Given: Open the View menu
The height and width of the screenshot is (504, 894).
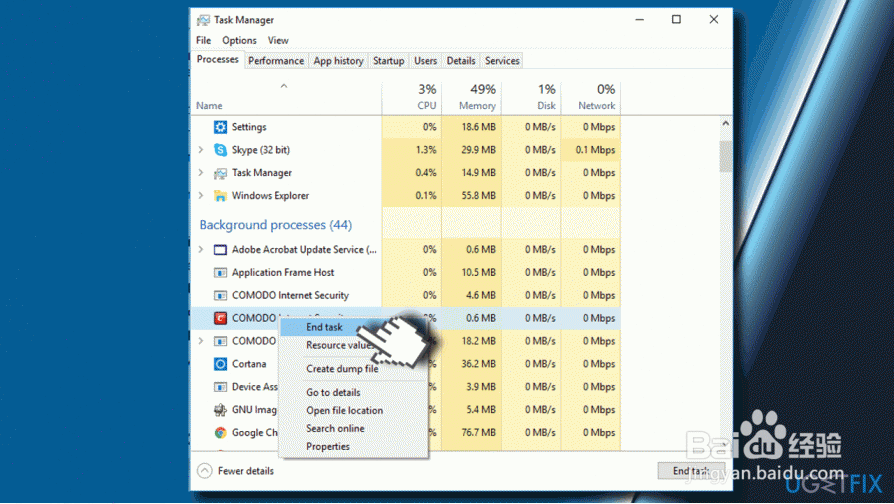Looking at the screenshot, I should 278,40.
